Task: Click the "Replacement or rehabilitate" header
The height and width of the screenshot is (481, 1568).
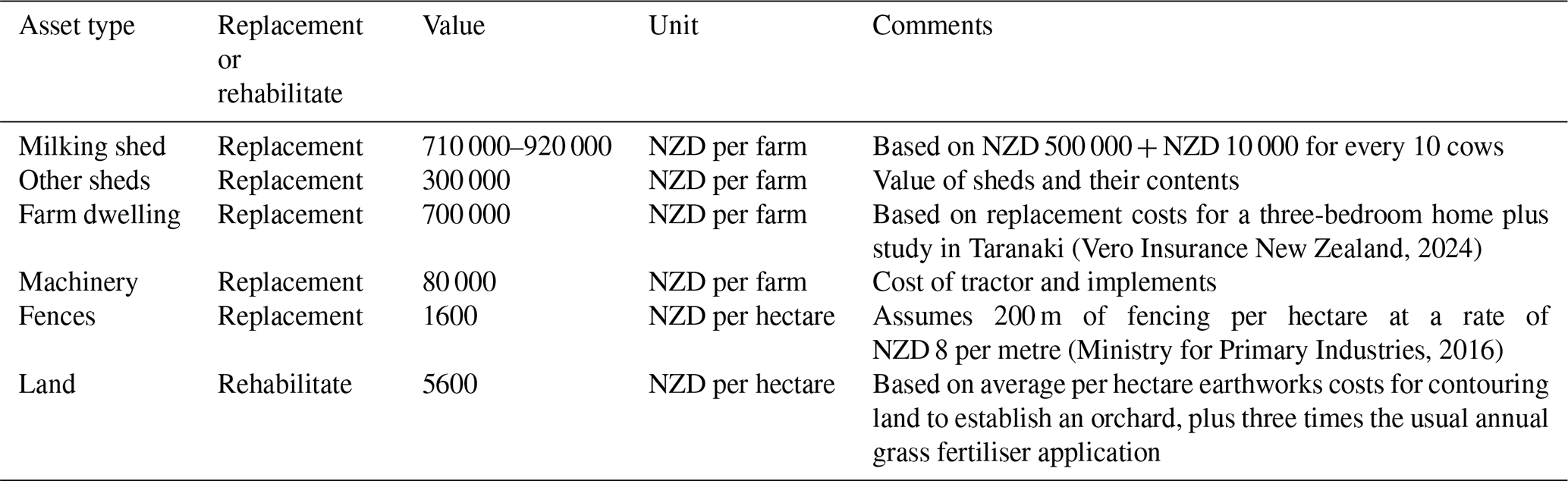Action: pos(290,60)
